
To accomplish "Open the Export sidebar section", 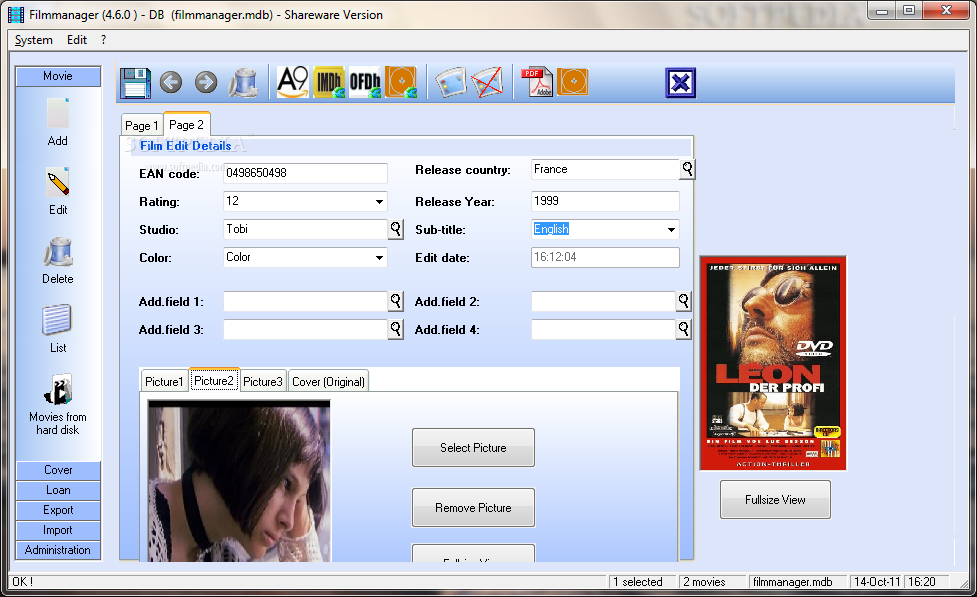I will pyautogui.click(x=58, y=510).
